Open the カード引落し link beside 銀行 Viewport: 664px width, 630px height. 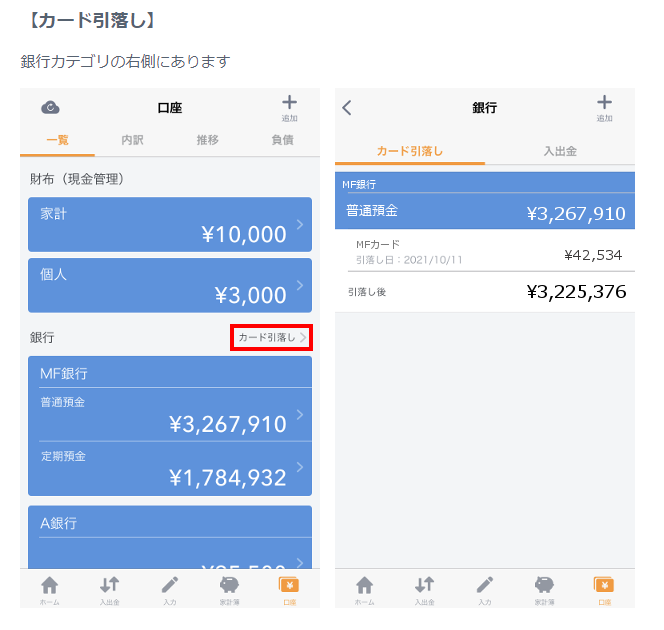pyautogui.click(x=271, y=337)
